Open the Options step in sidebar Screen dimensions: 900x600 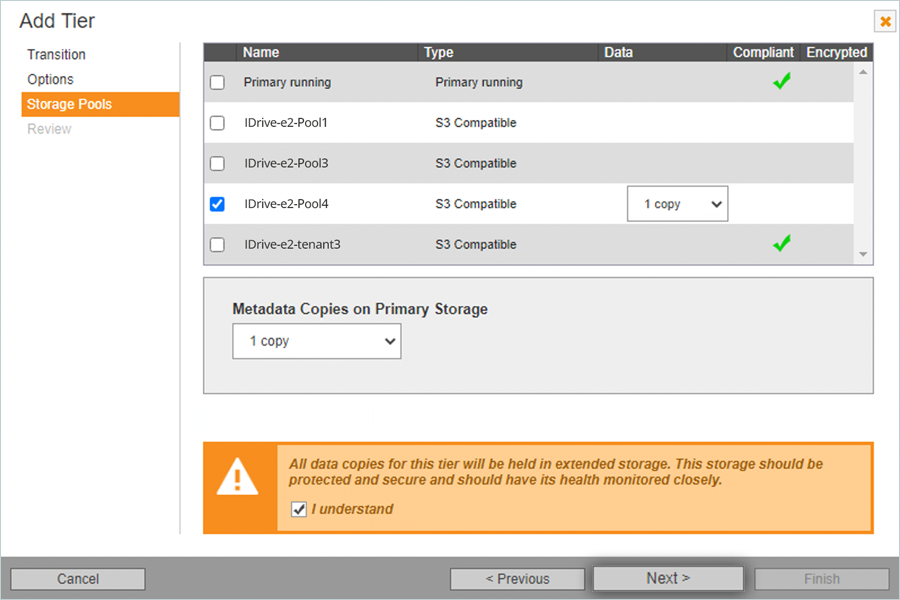tap(50, 79)
